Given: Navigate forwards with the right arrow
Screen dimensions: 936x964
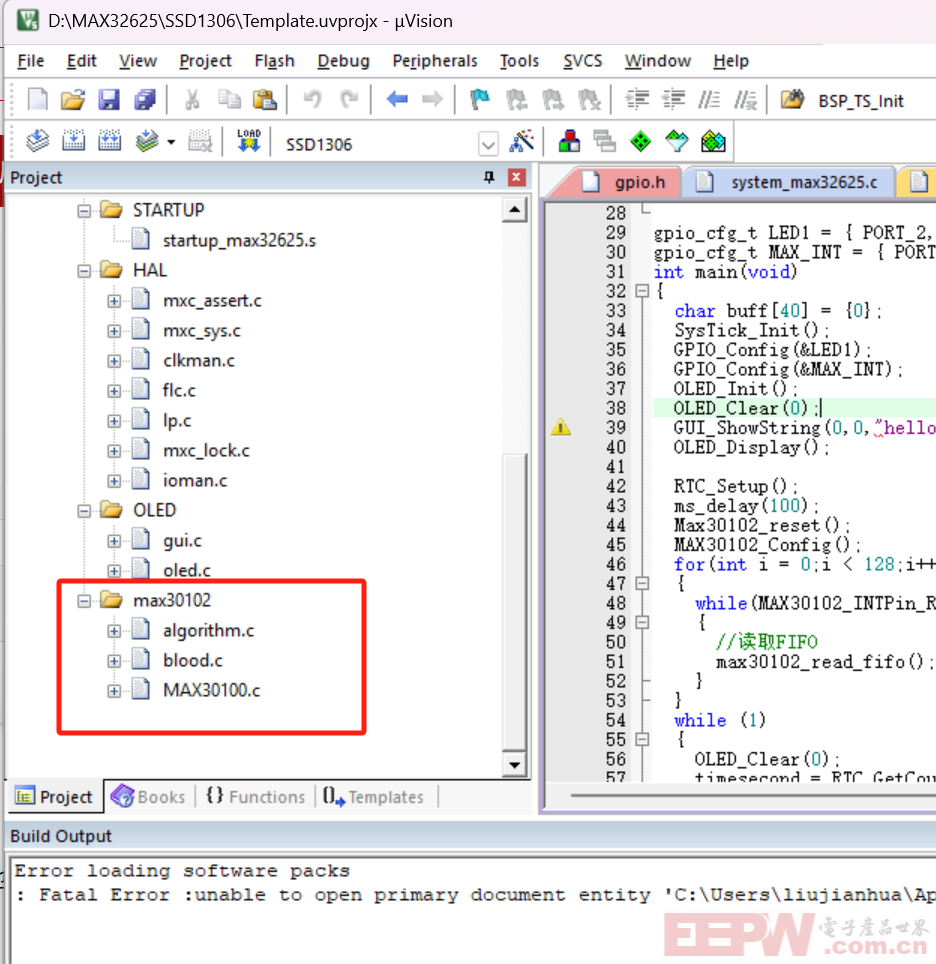Looking at the screenshot, I should pyautogui.click(x=432, y=99).
